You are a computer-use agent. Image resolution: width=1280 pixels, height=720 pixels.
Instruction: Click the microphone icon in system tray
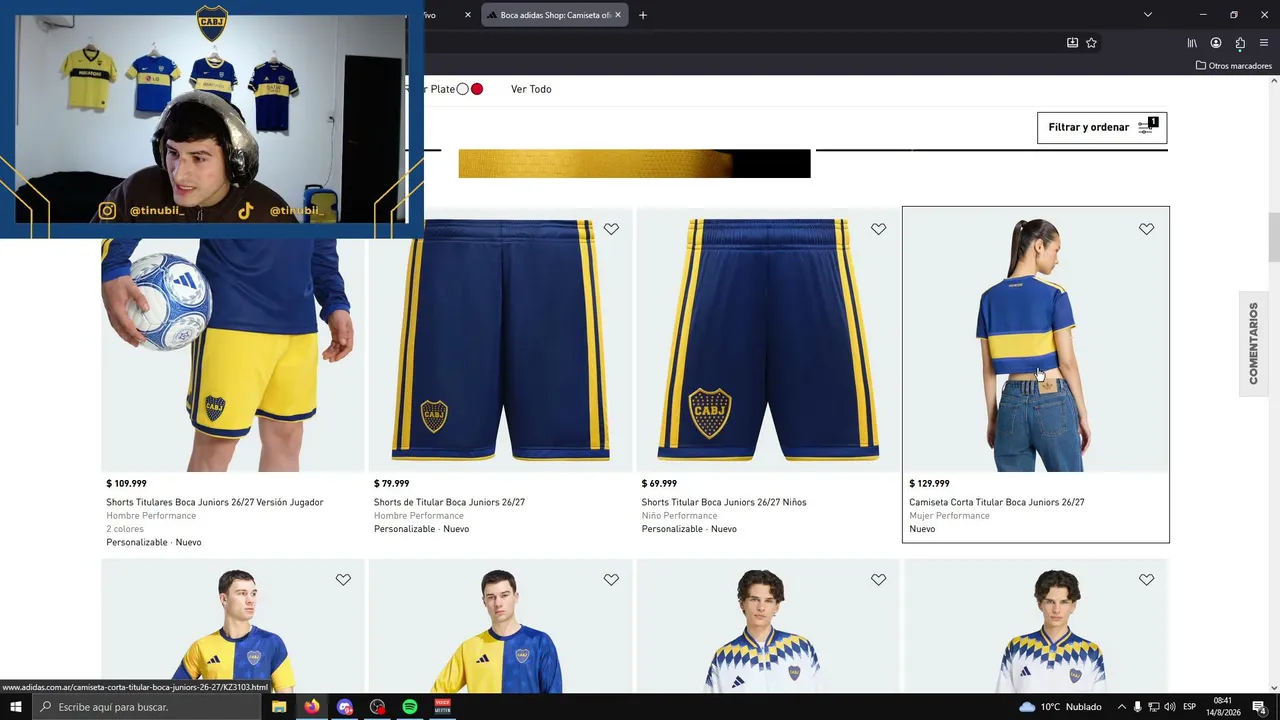1137,707
